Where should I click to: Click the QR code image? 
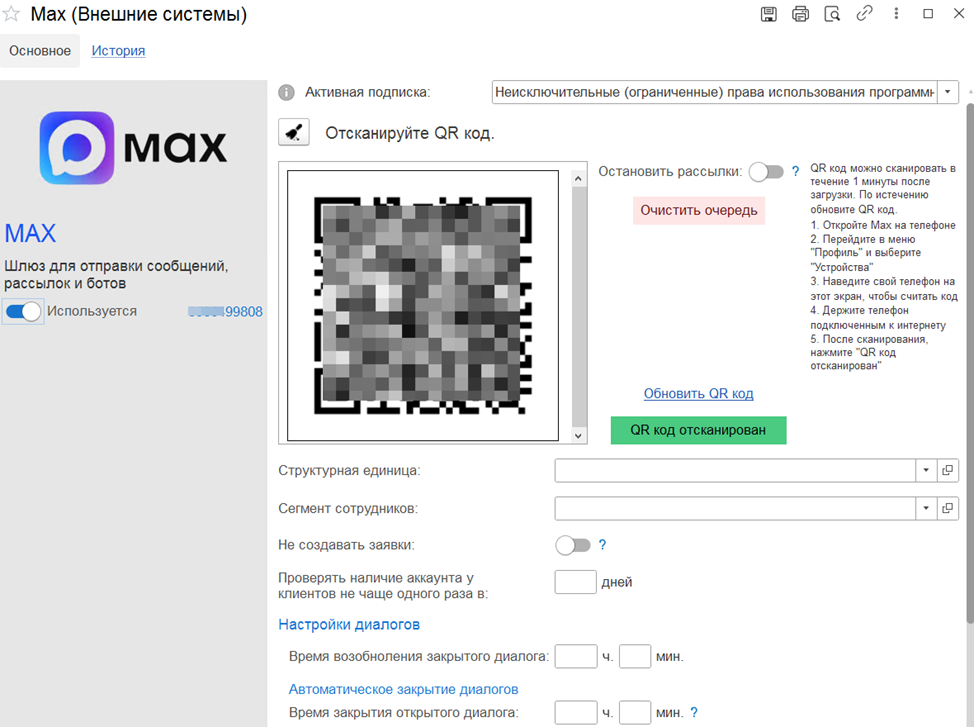click(x=422, y=305)
